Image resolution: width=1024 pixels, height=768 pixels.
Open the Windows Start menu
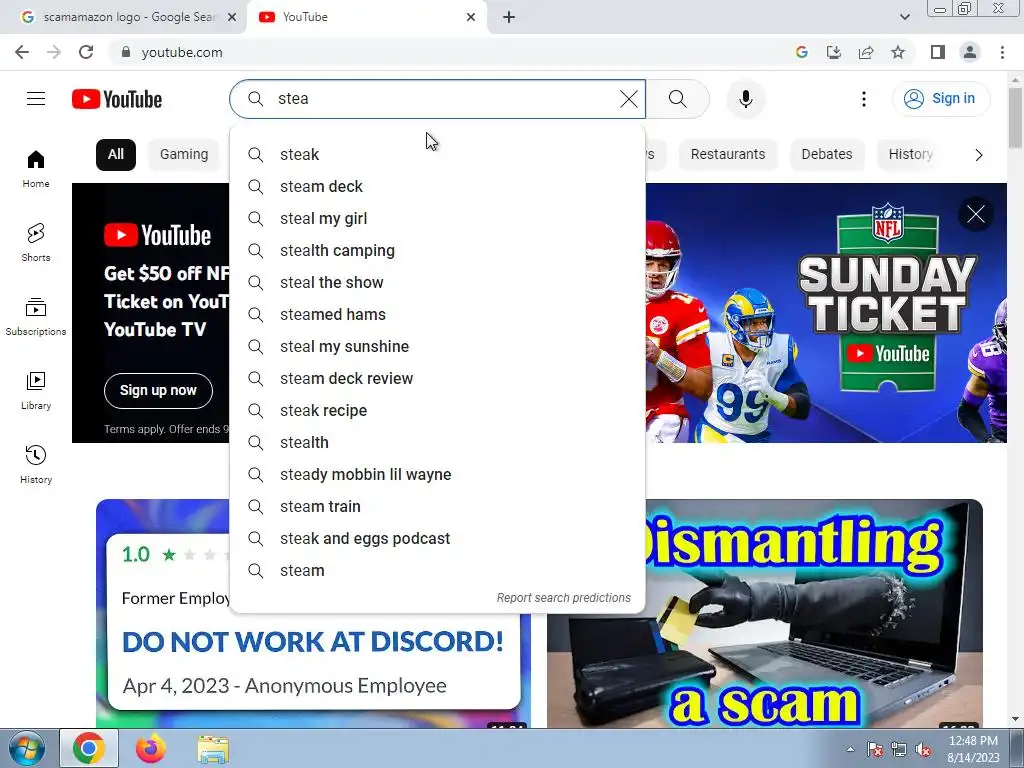27,748
